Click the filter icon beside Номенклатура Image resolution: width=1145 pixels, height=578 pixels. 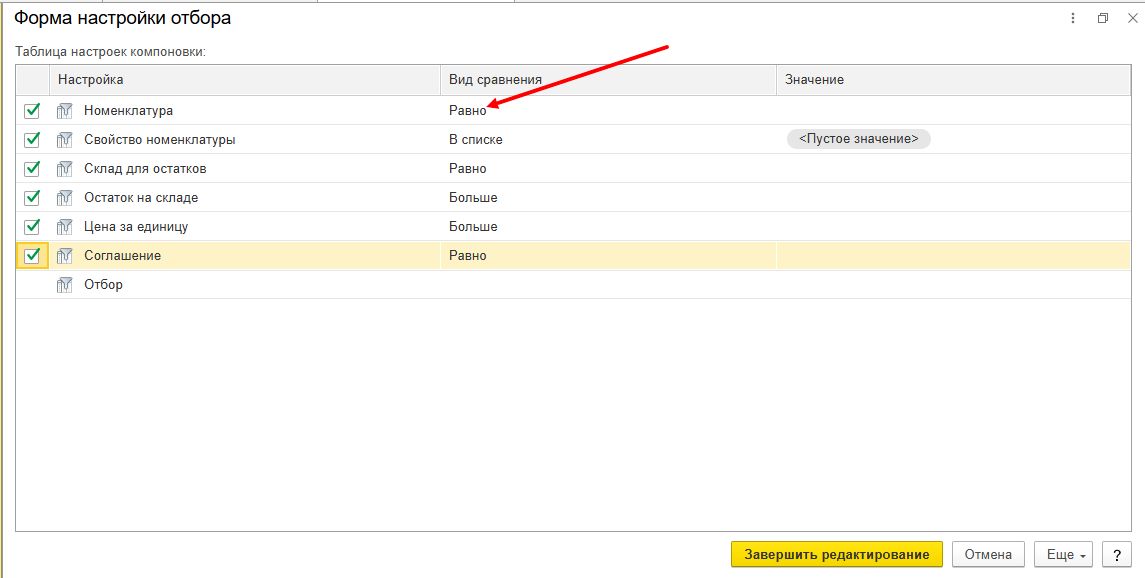point(66,111)
